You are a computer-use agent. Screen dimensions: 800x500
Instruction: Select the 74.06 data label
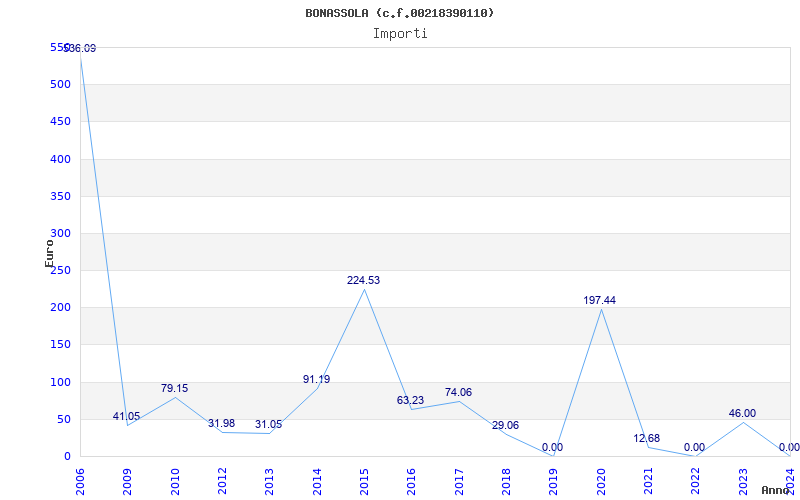click(x=458, y=392)
